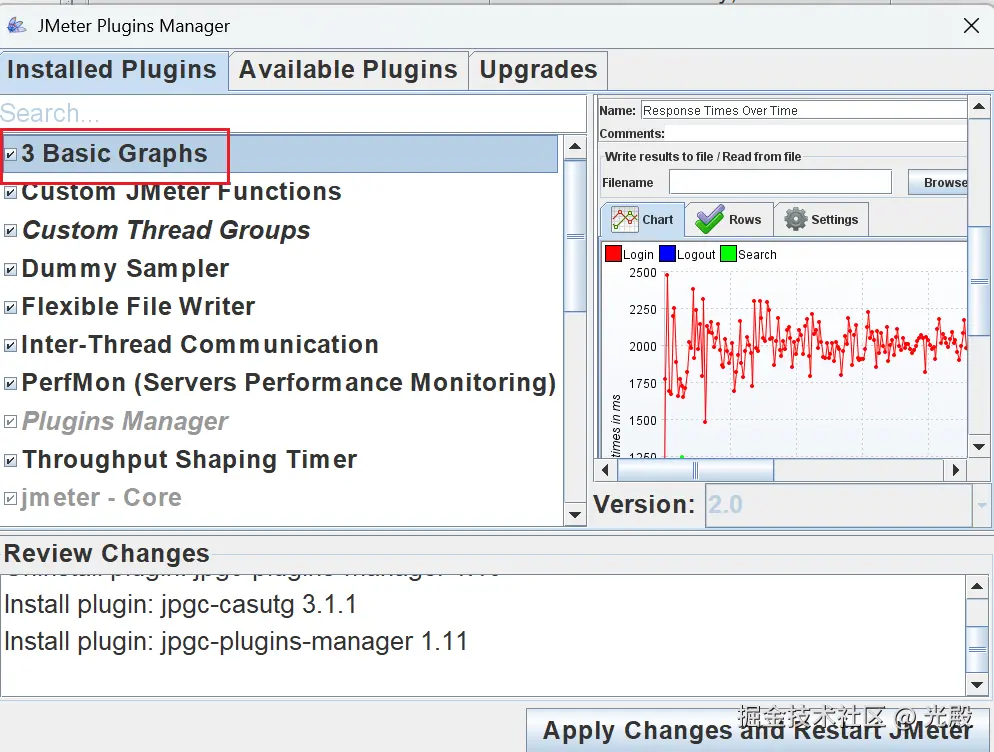Click description panel scroll down arrow
The width and height of the screenshot is (994, 752).
[979, 446]
